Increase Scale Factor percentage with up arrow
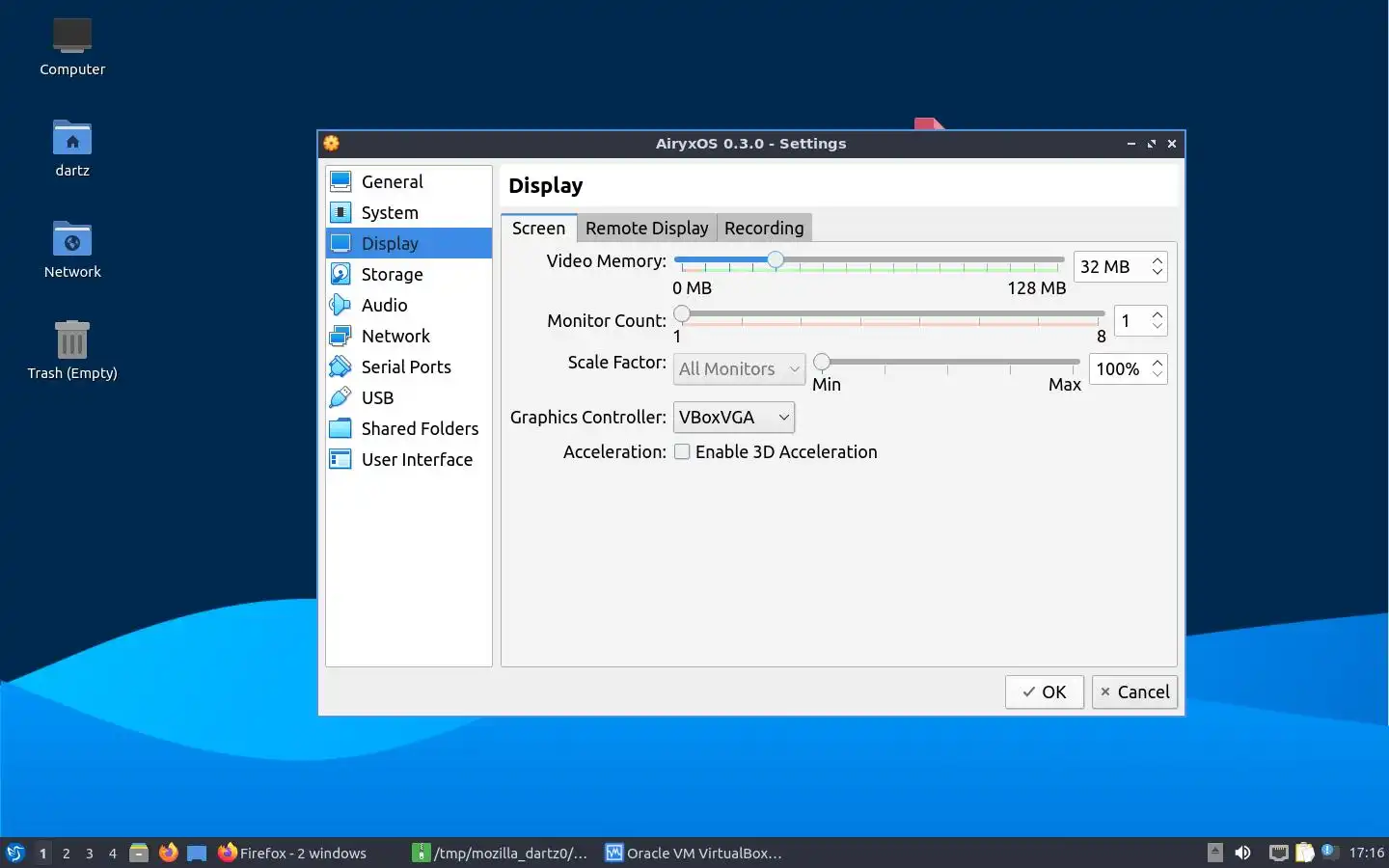 (x=1157, y=363)
